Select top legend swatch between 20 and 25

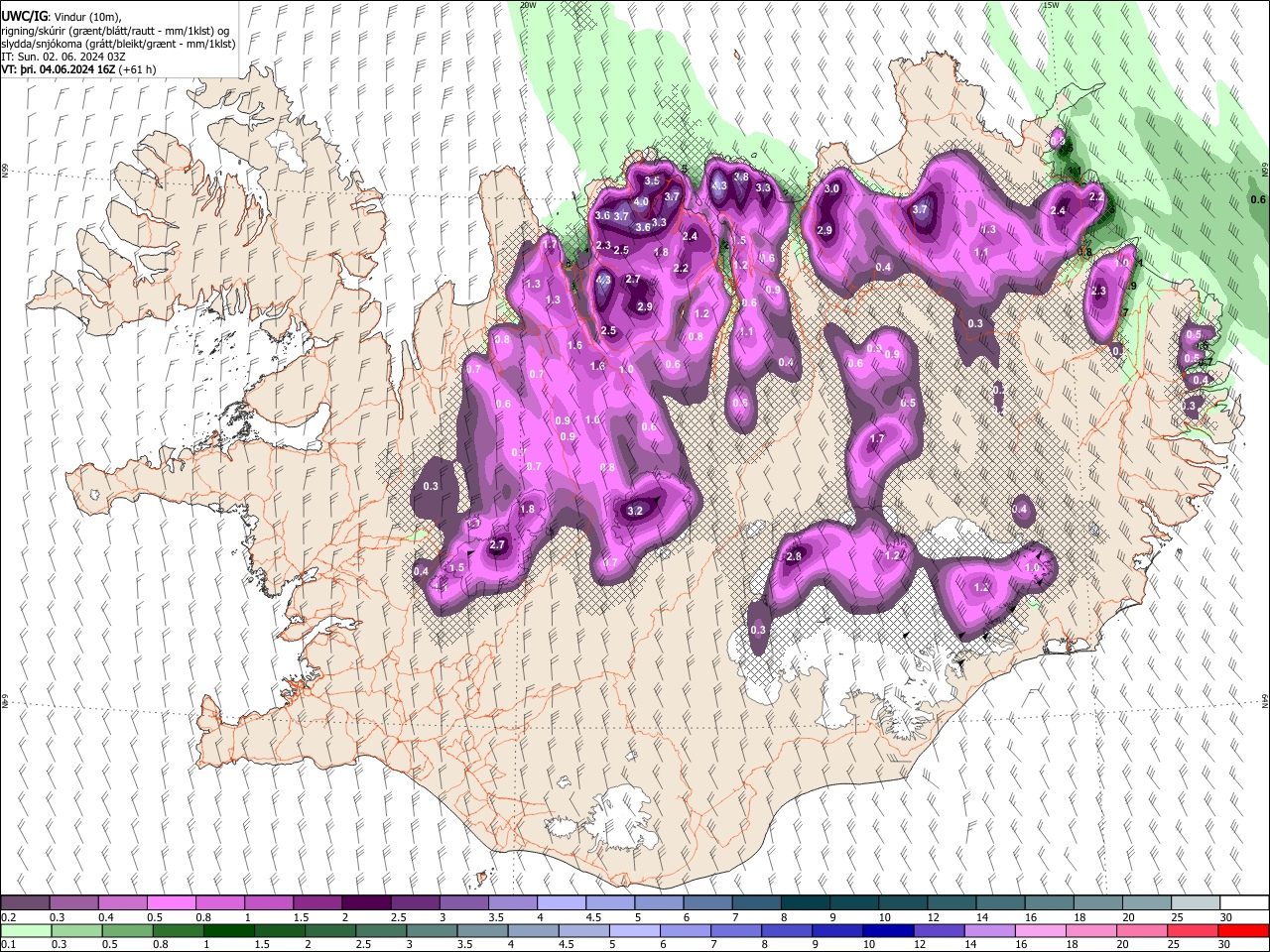(x=1146, y=903)
